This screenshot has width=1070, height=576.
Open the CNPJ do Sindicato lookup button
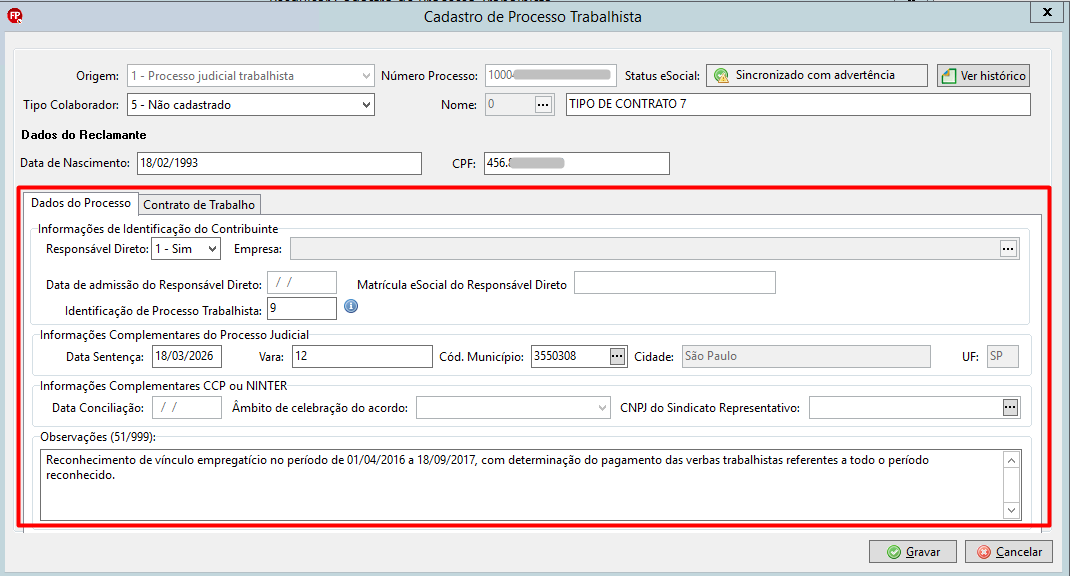(x=1010, y=408)
